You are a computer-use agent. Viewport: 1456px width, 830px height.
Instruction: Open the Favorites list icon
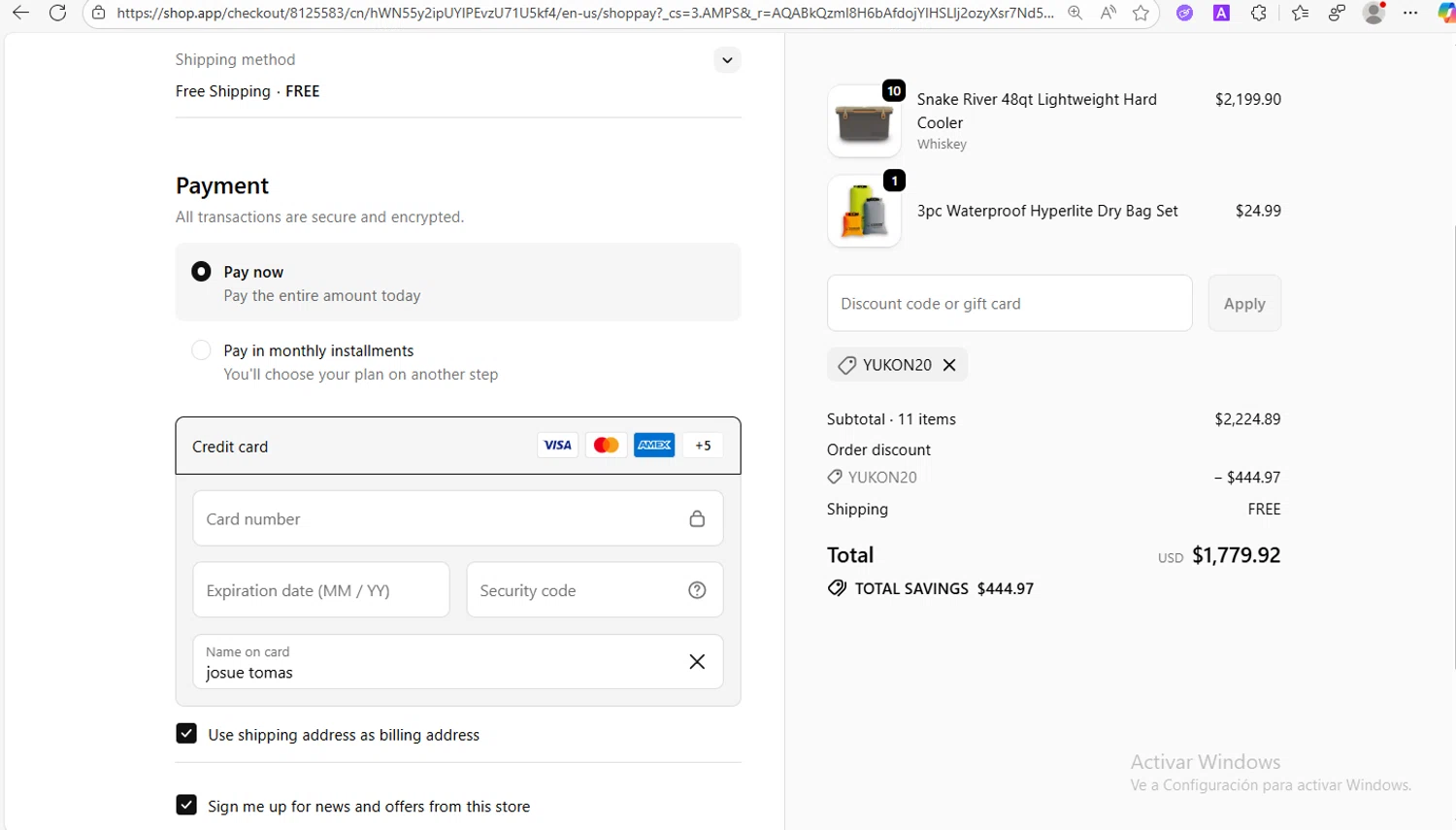1300,13
